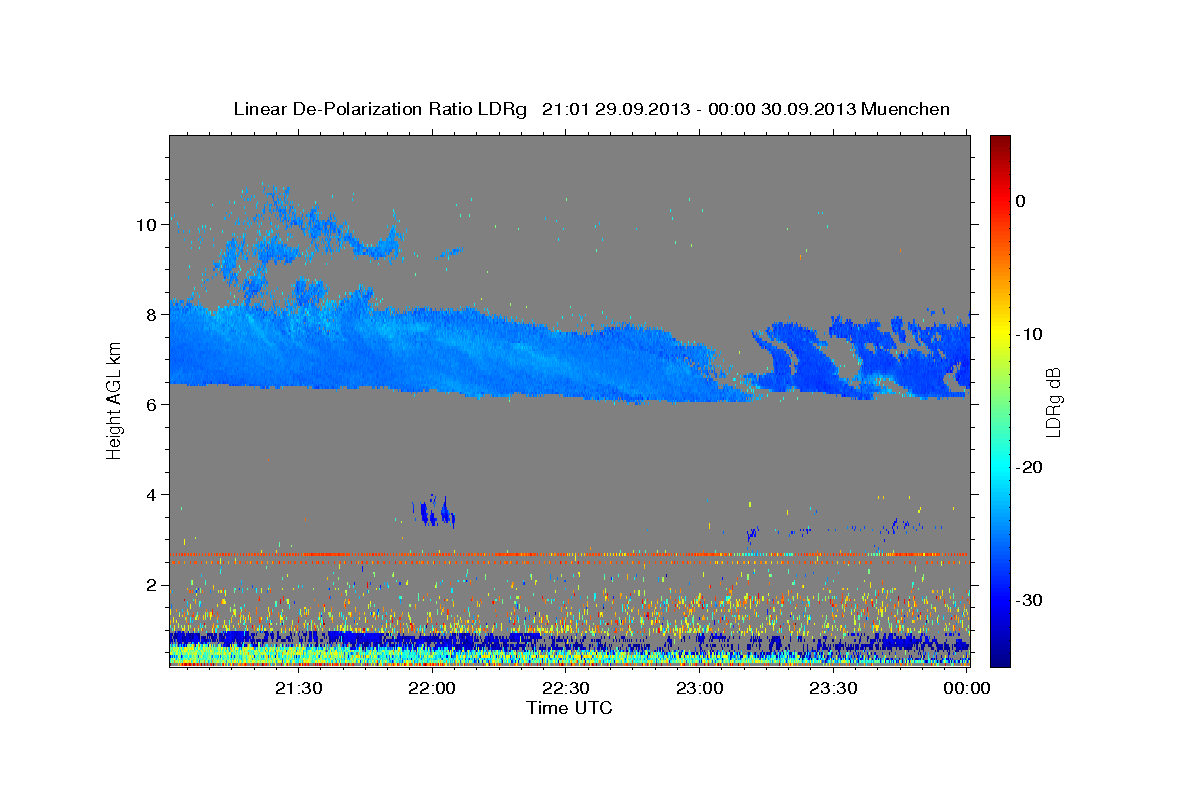Click the 00:00 time tick label

[966, 687]
